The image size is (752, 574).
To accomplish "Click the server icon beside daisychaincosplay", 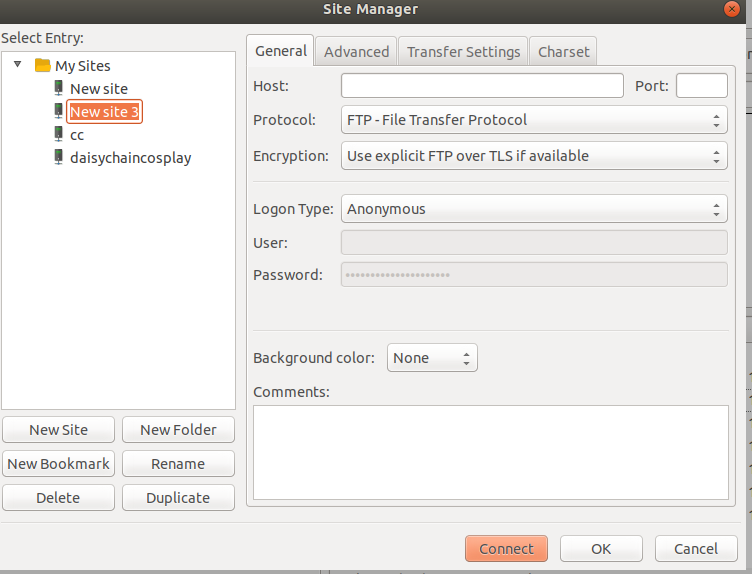I will point(59,157).
